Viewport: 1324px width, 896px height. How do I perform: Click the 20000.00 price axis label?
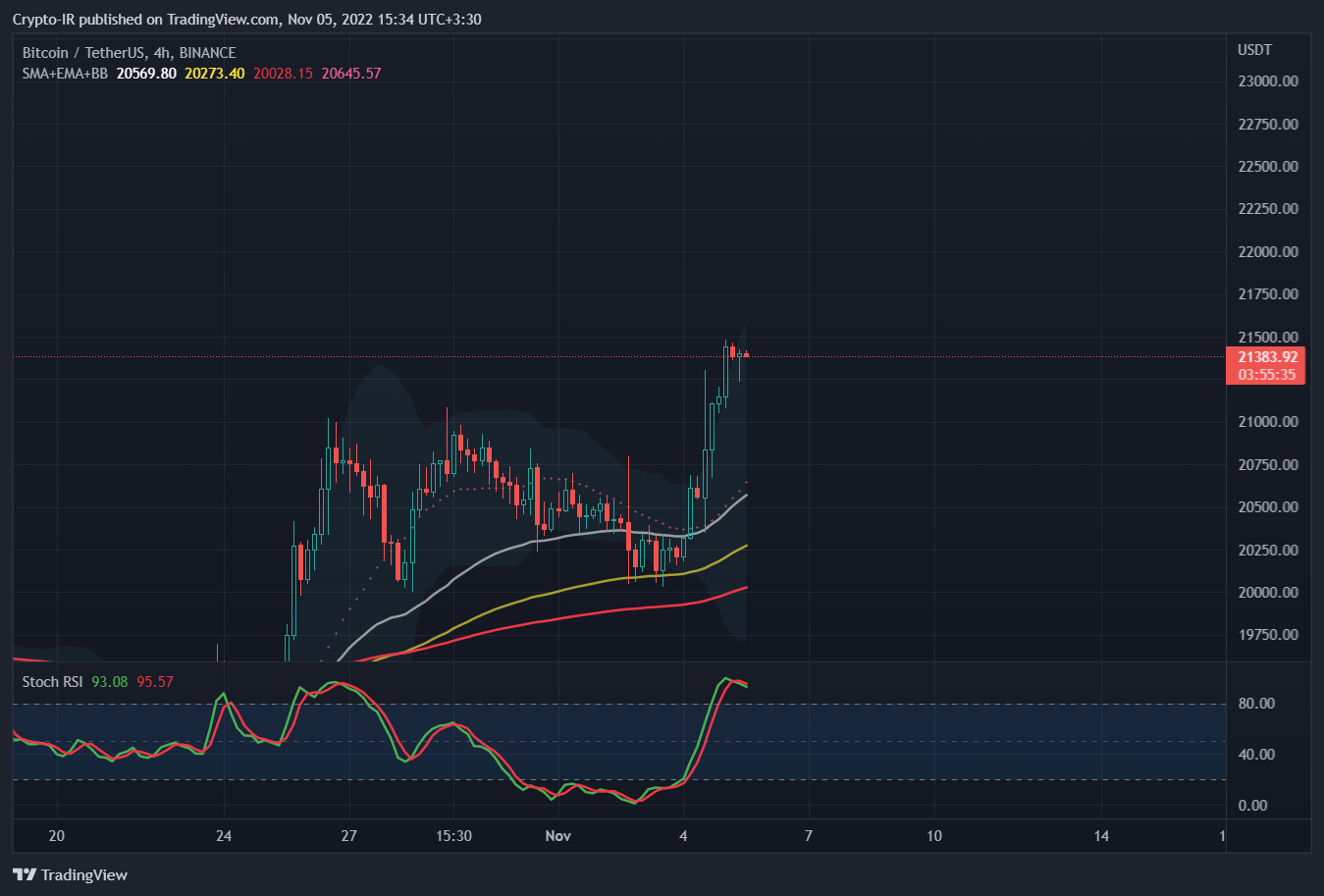click(x=1268, y=593)
